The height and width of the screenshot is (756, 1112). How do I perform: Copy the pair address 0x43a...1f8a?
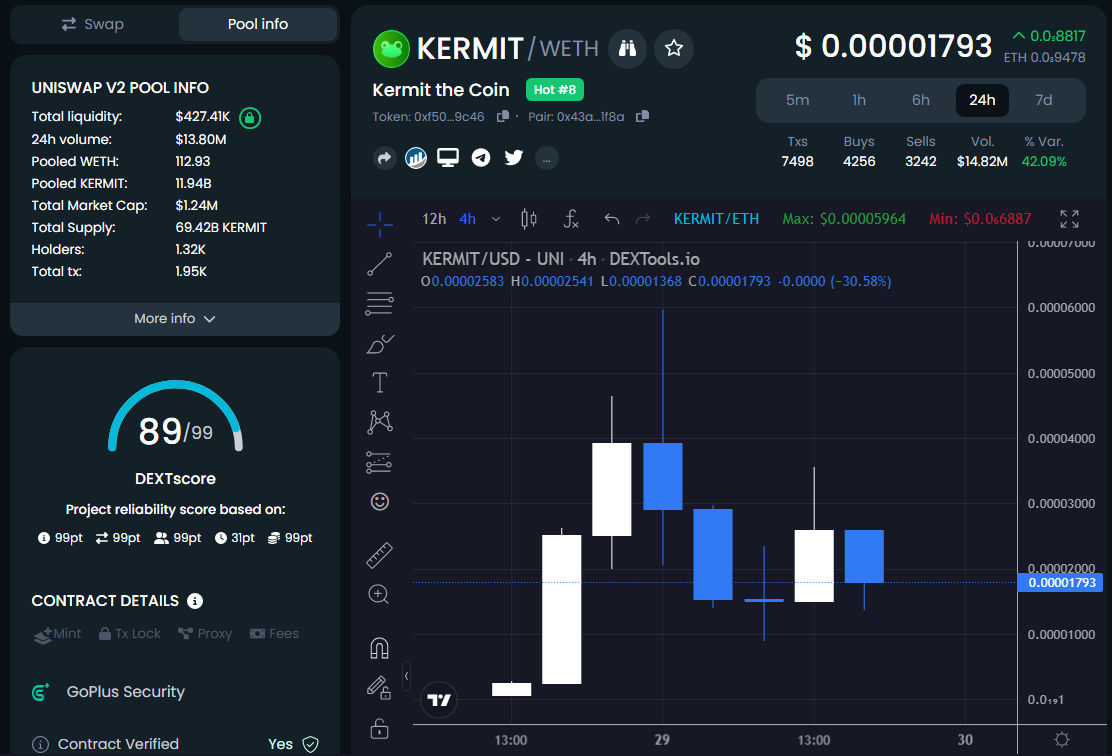(643, 116)
